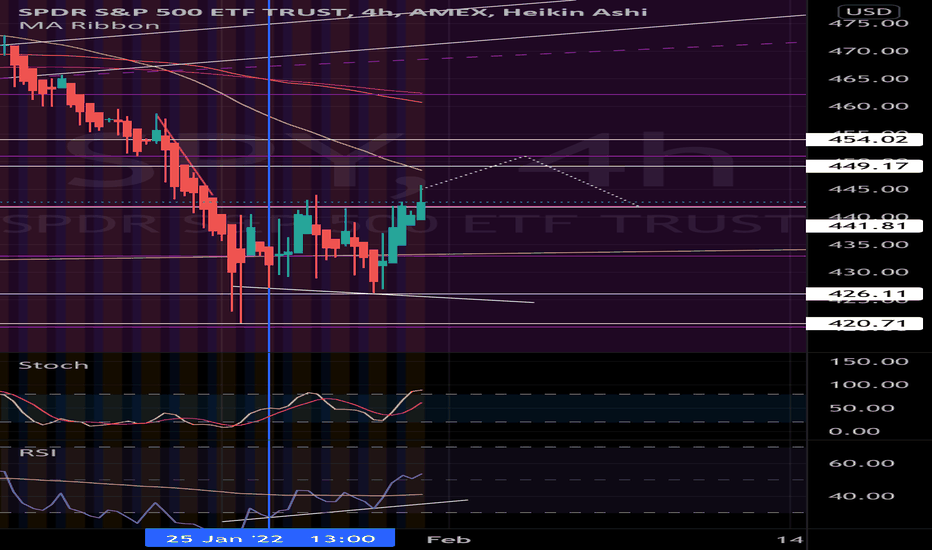Click the 460.00 price axis value

click(x=868, y=106)
